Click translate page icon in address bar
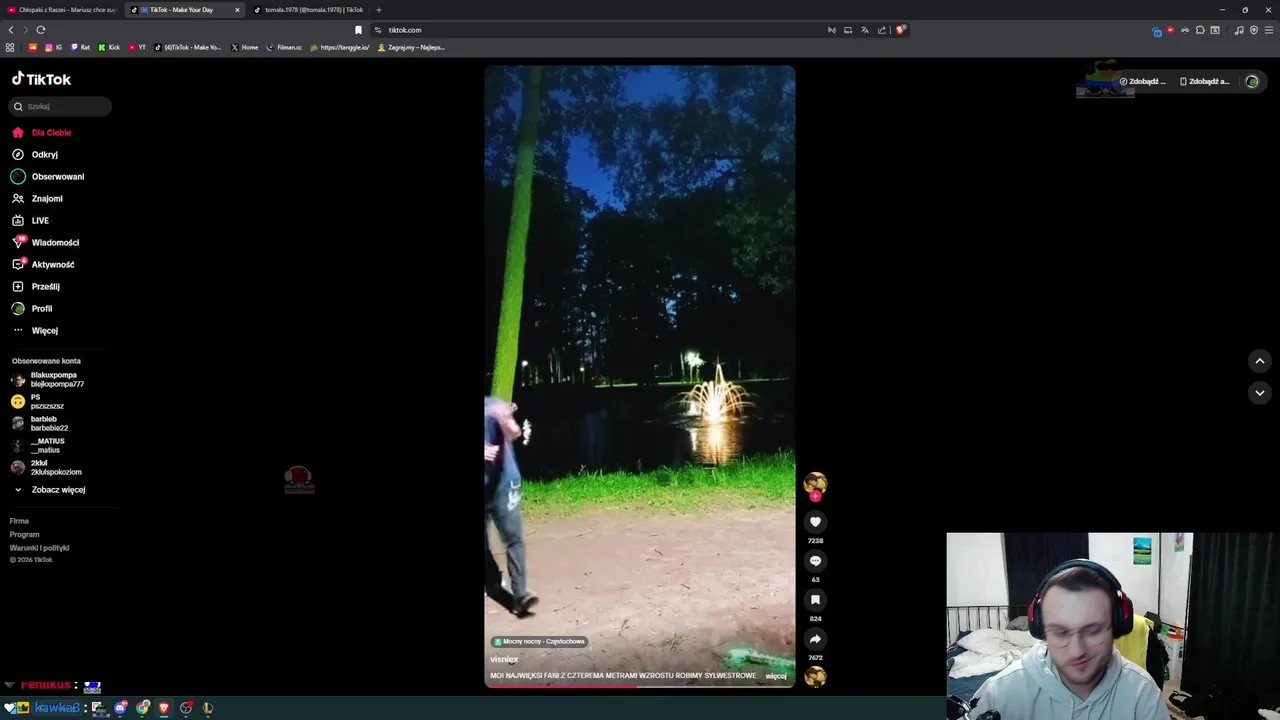Image resolution: width=1280 pixels, height=720 pixels. [865, 30]
